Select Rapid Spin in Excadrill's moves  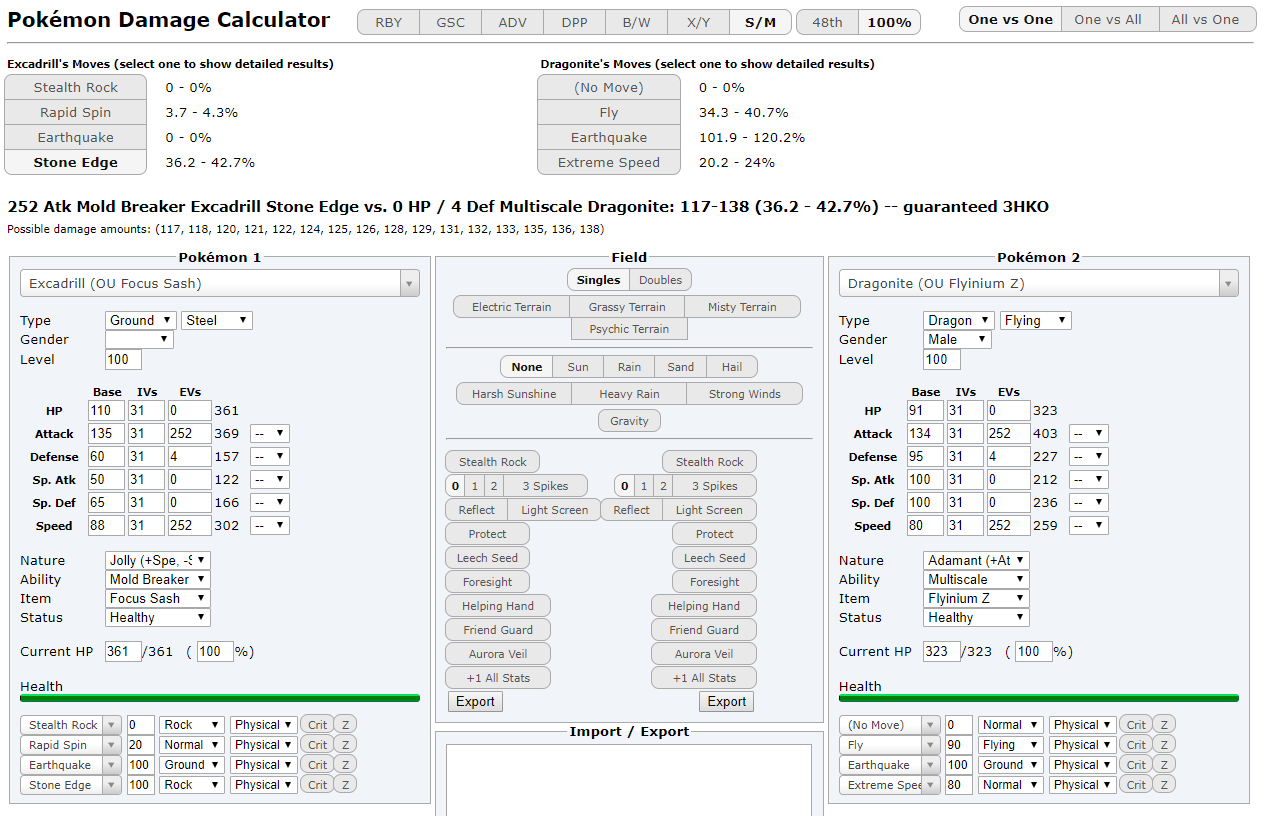pyautogui.click(x=75, y=113)
